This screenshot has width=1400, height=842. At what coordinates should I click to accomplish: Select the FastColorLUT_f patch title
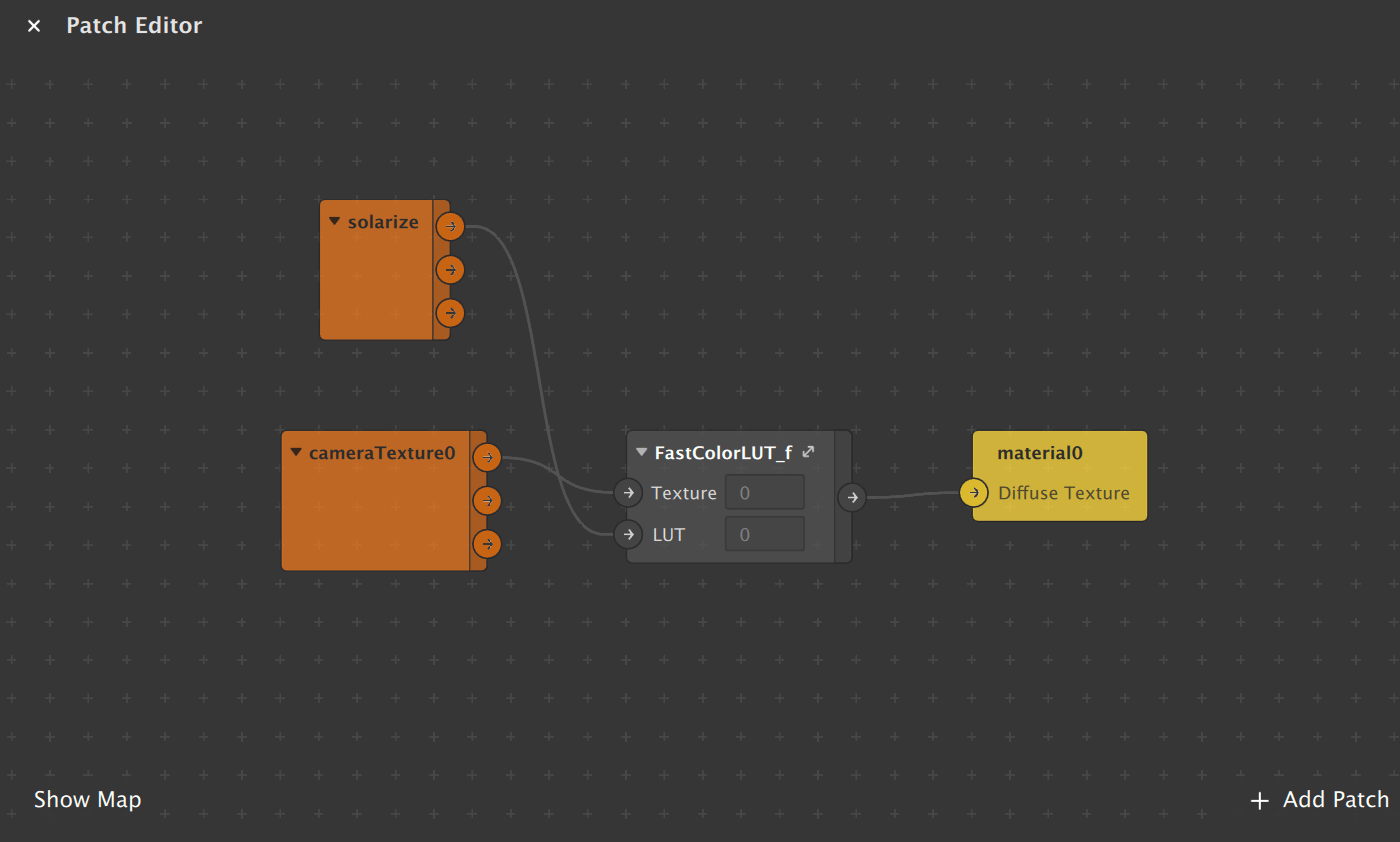[x=723, y=453]
